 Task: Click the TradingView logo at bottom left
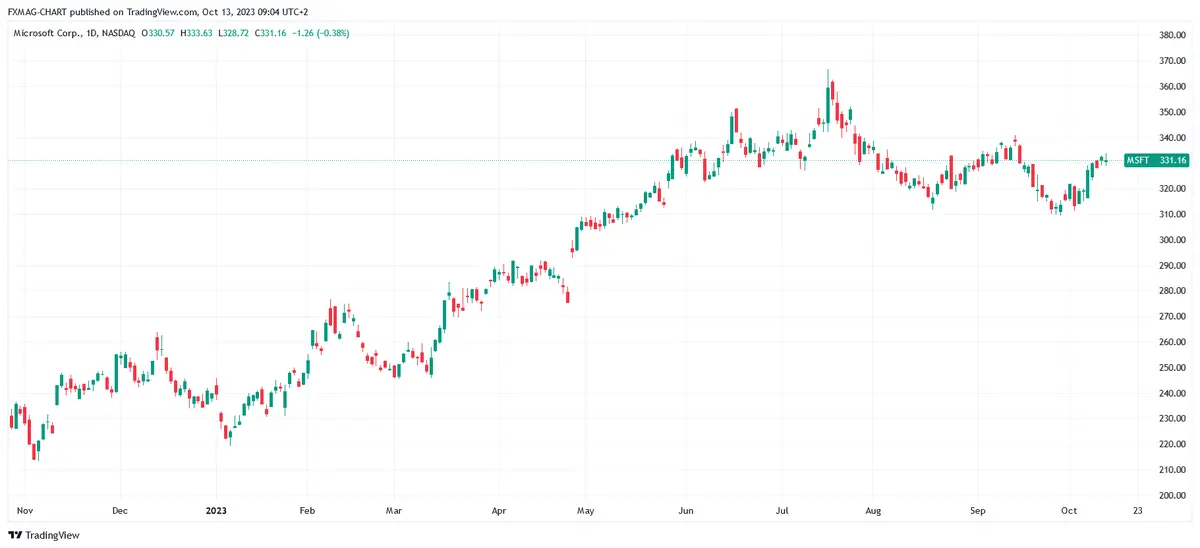45,535
